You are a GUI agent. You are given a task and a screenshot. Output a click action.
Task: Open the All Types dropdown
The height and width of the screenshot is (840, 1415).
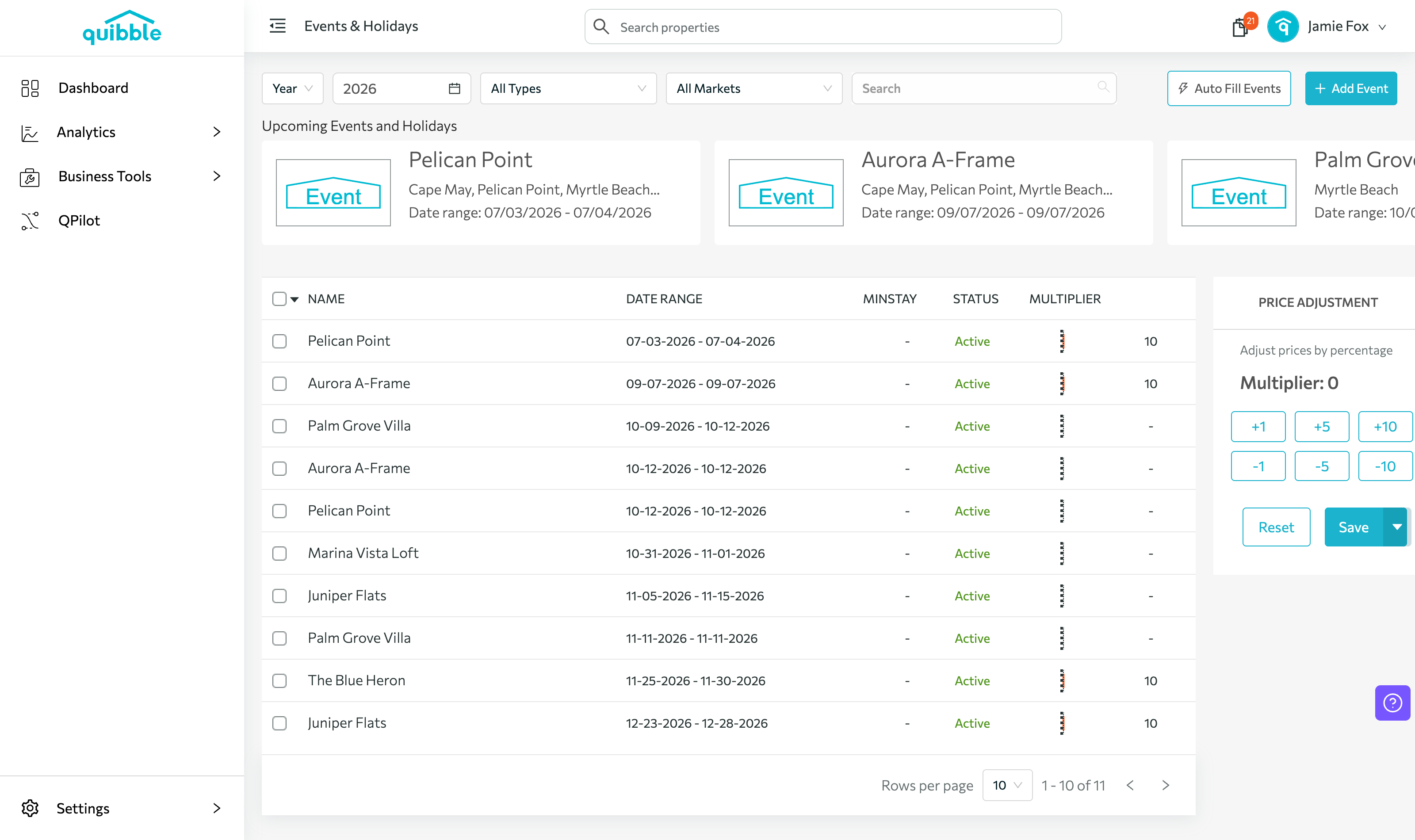click(x=568, y=88)
